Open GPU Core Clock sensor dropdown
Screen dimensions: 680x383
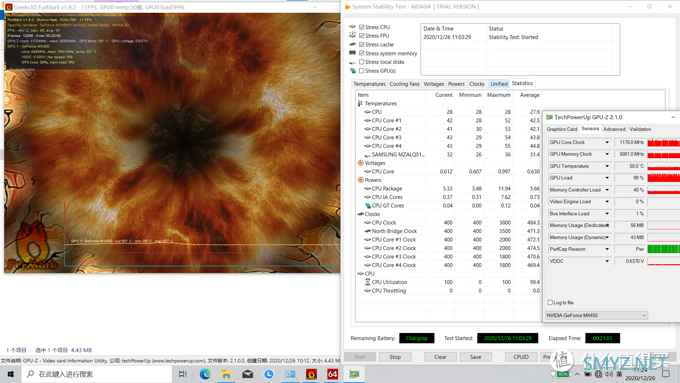[607, 142]
